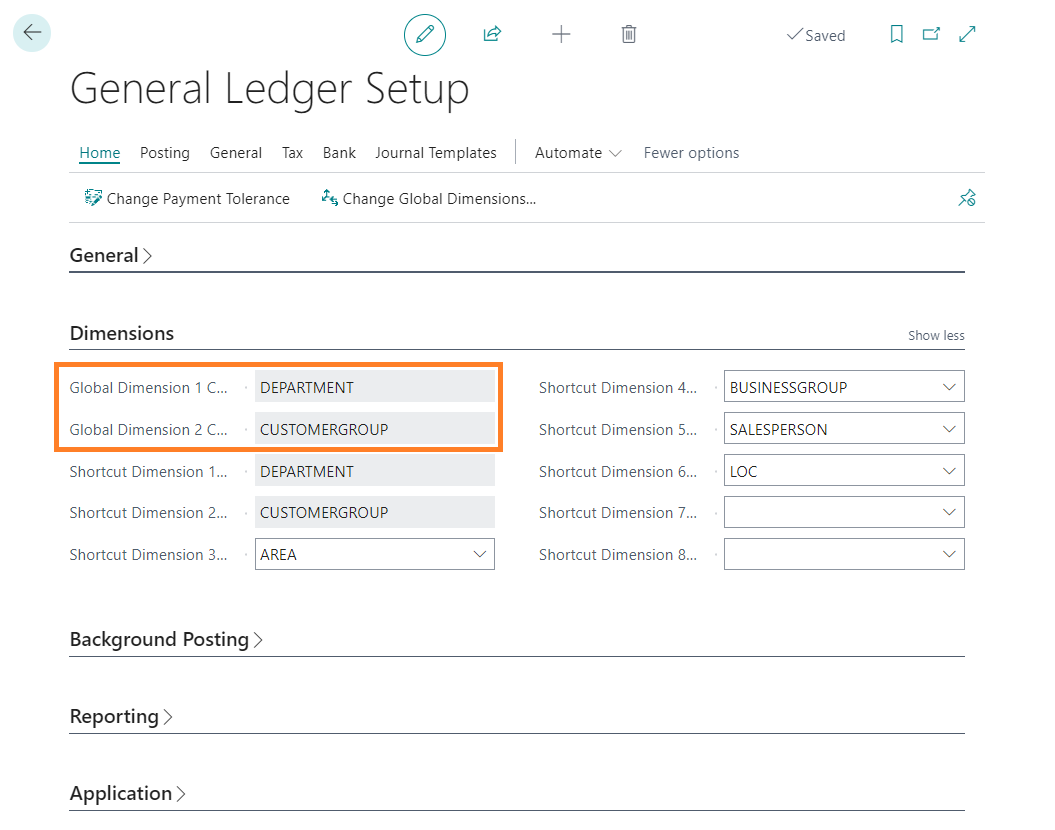
Task: Switch to the Posting tab
Action: click(164, 152)
